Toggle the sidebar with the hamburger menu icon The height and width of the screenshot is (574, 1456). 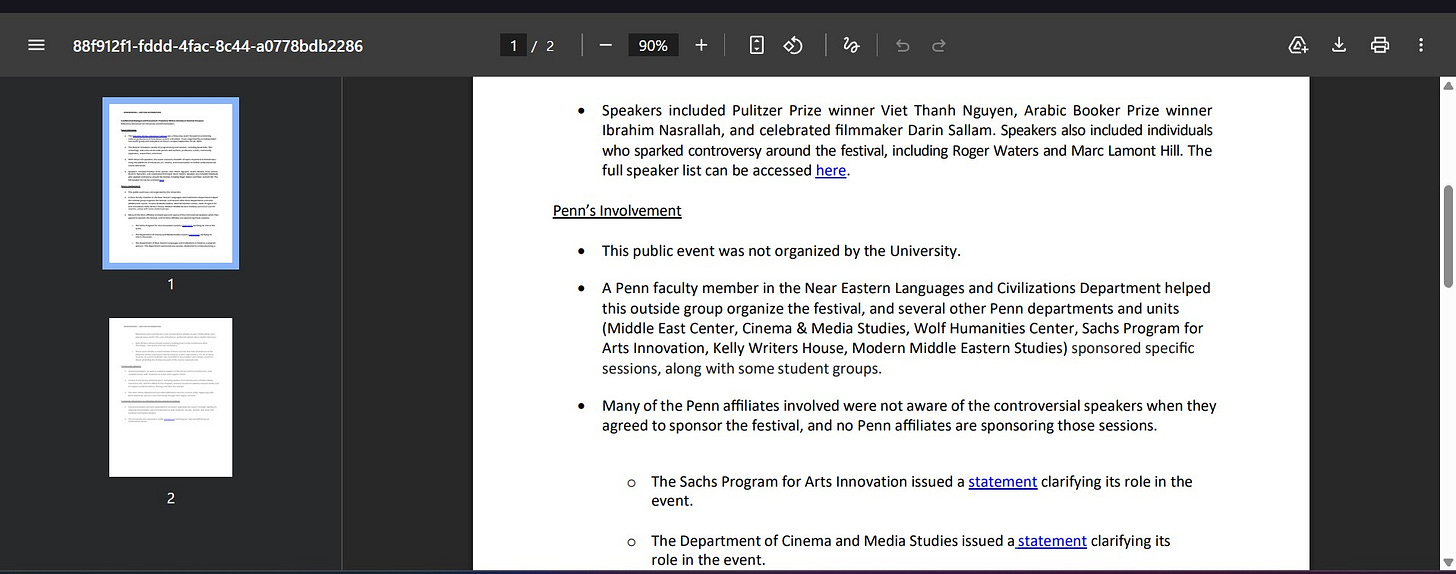36,45
